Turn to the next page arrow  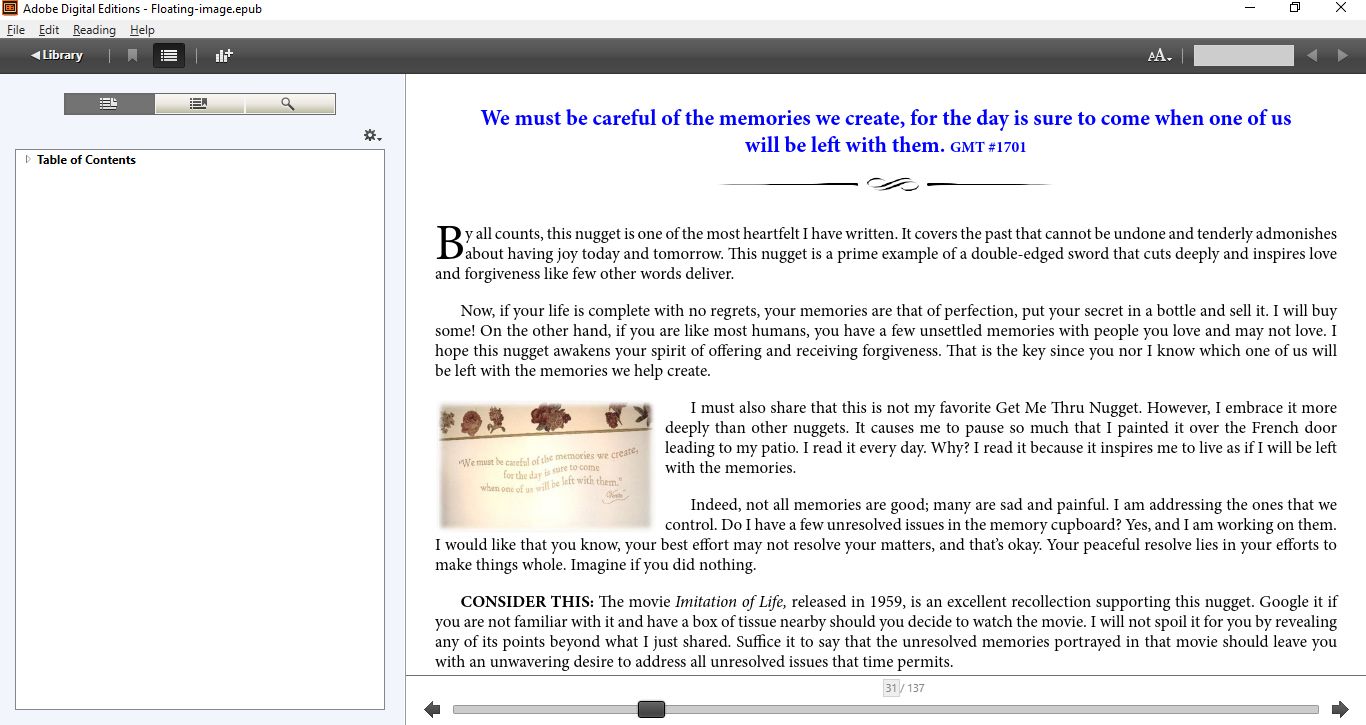[x=1340, y=709]
